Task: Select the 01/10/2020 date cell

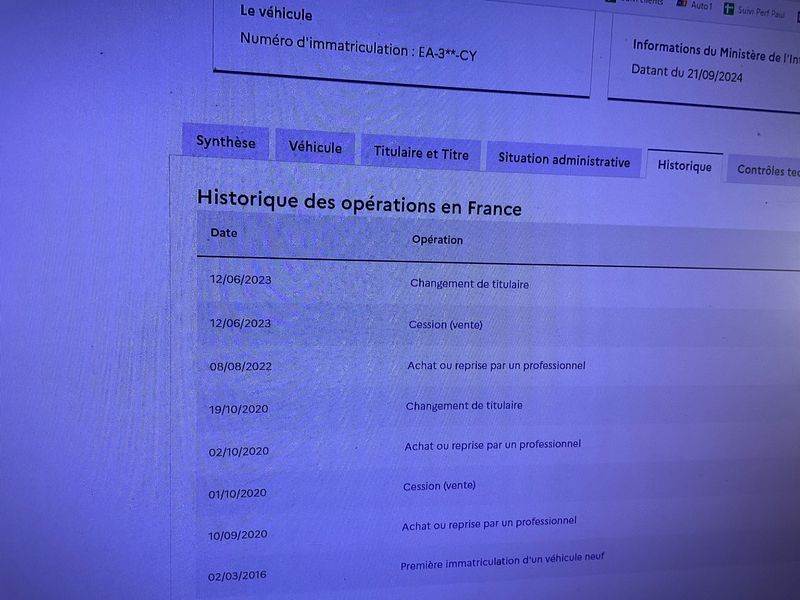Action: (237, 493)
